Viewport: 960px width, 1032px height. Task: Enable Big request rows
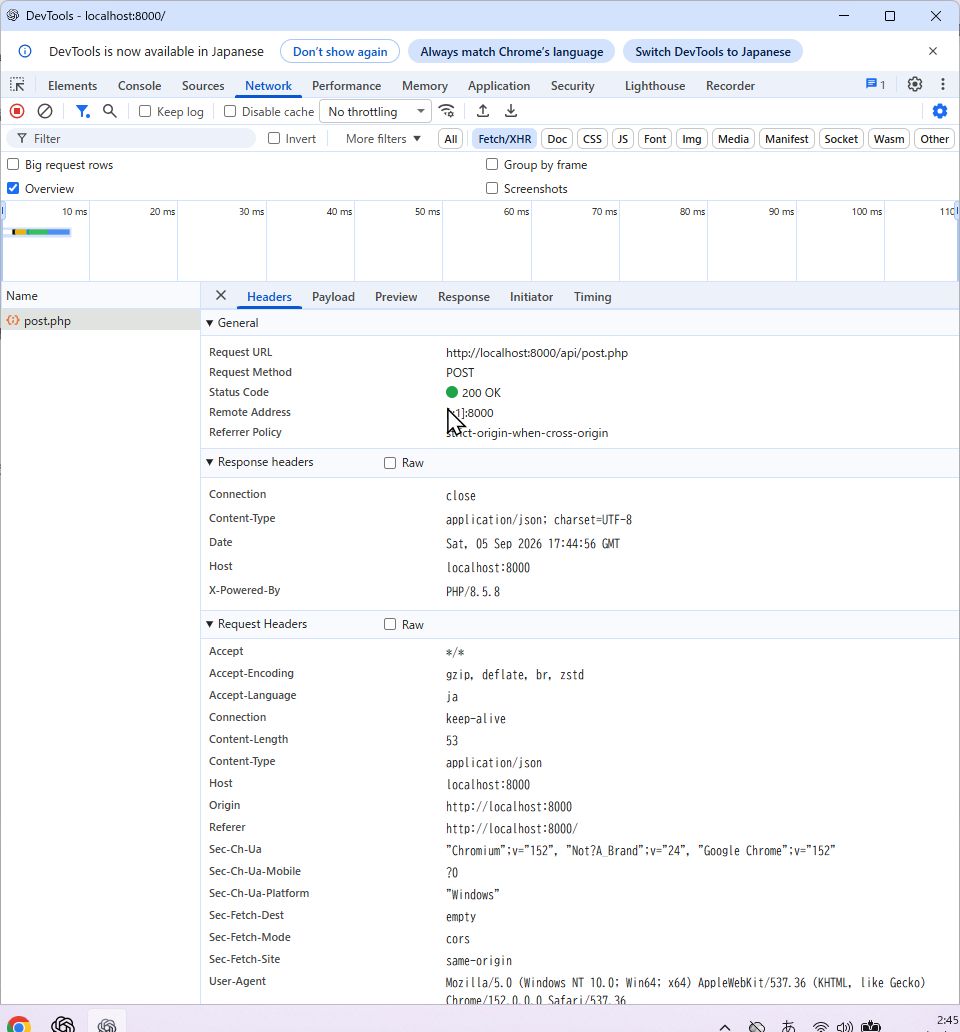pos(13,164)
